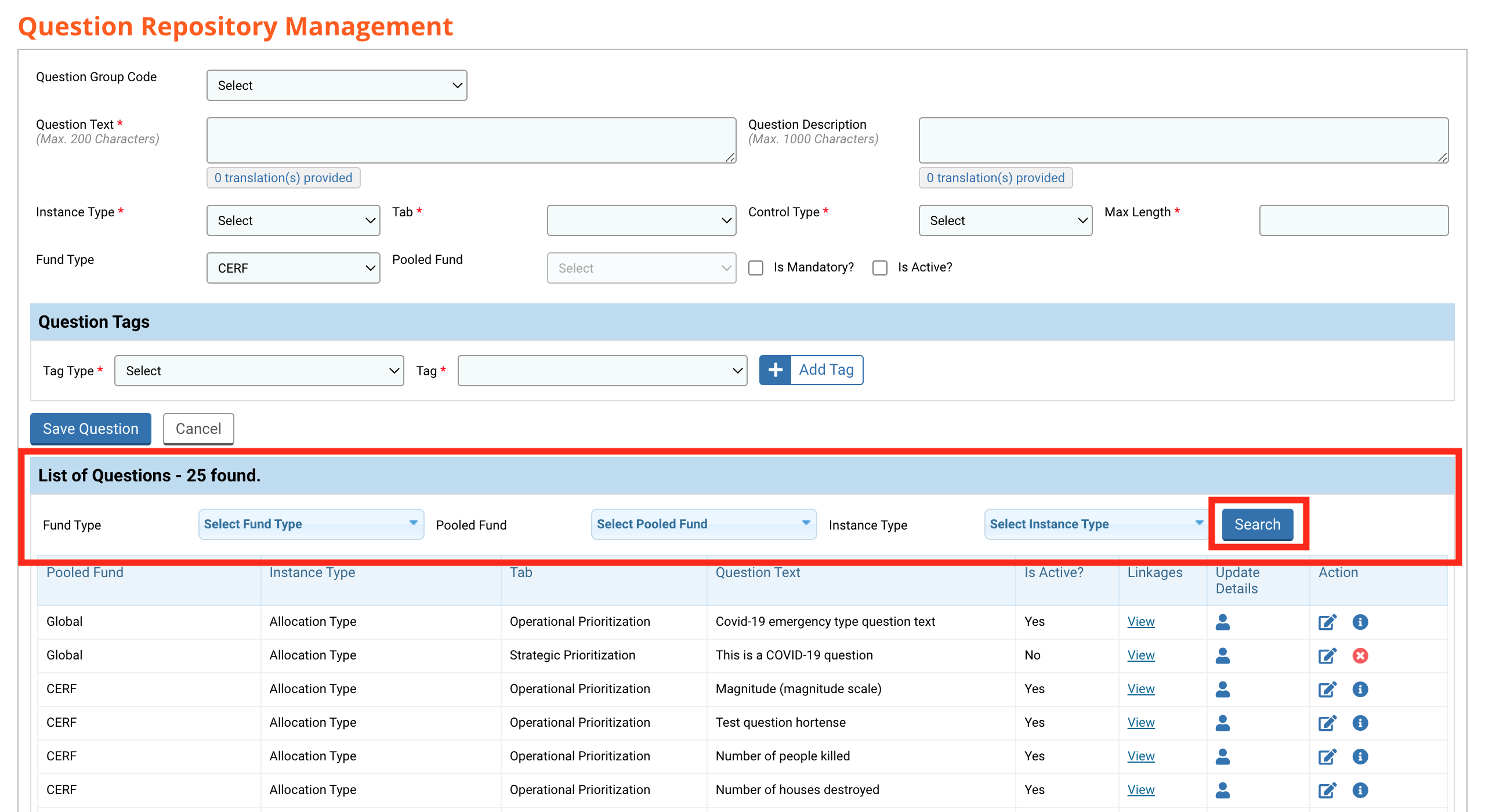Click Search button in questions list
The image size is (1485, 812).
pos(1258,524)
